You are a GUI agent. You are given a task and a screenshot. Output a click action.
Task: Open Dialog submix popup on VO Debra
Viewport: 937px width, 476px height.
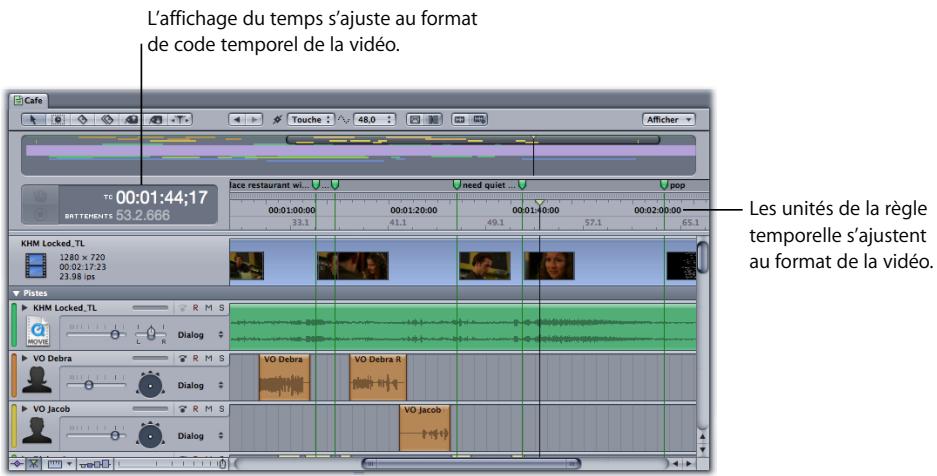pos(200,385)
